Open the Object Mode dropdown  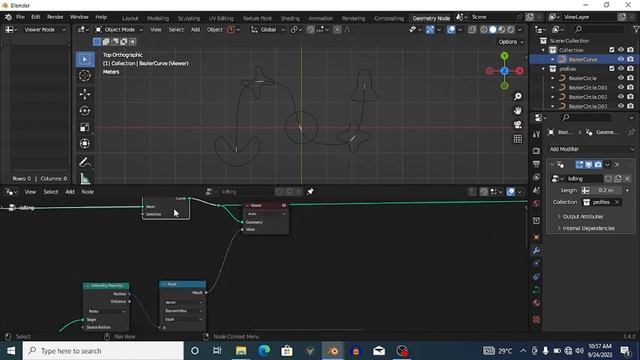[x=119, y=29]
